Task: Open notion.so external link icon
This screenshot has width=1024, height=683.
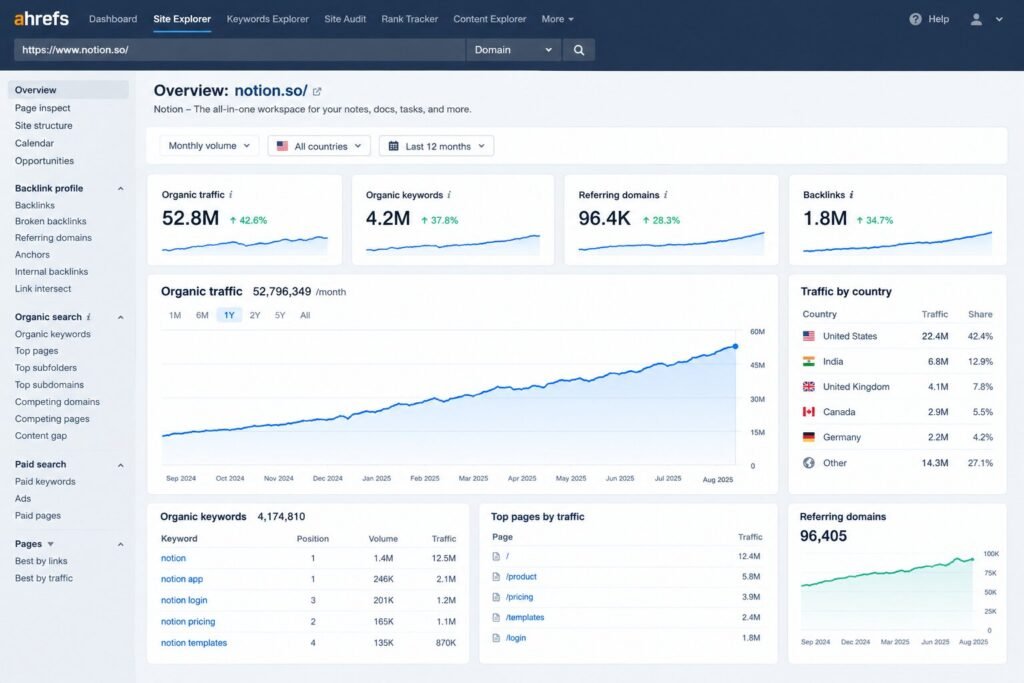Action: click(317, 91)
